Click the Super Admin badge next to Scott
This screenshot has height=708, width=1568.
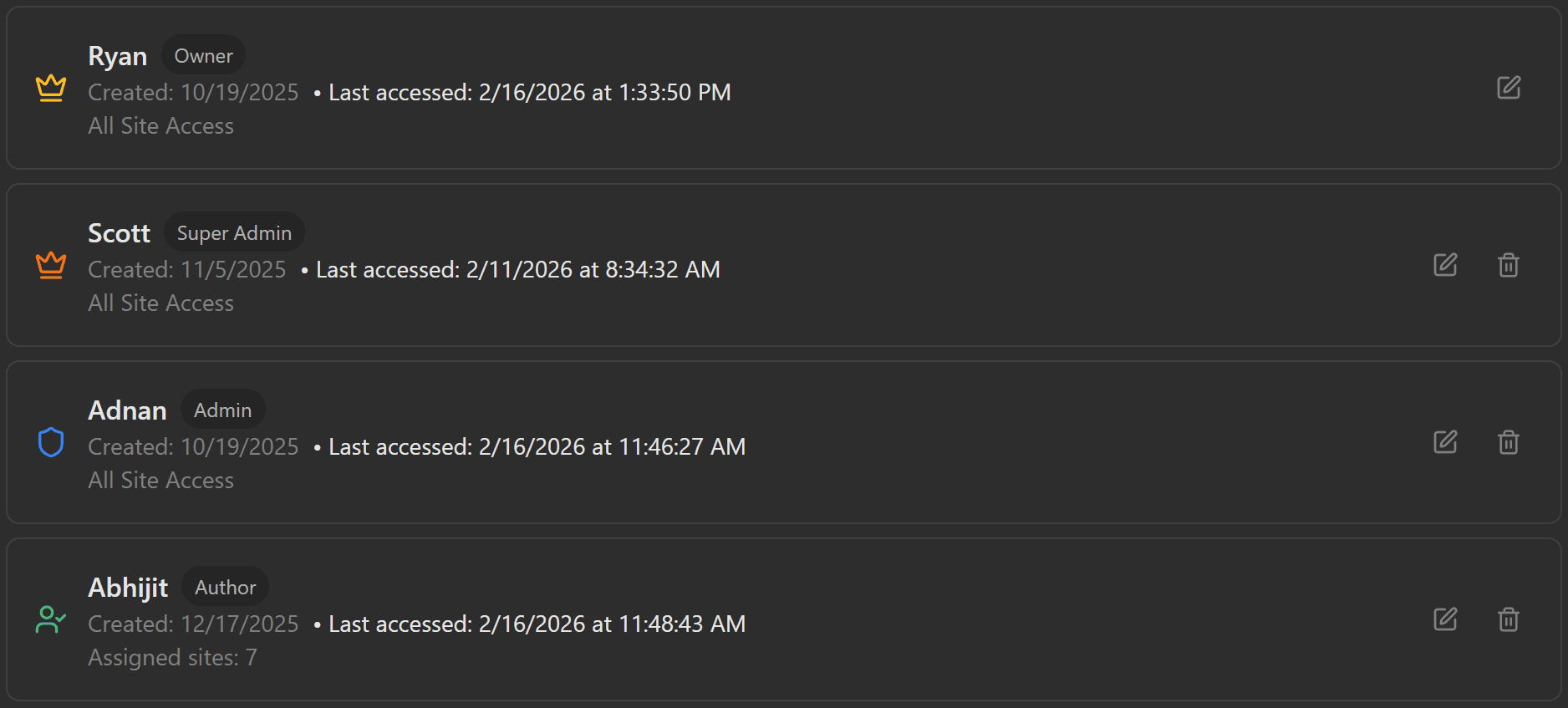(234, 232)
